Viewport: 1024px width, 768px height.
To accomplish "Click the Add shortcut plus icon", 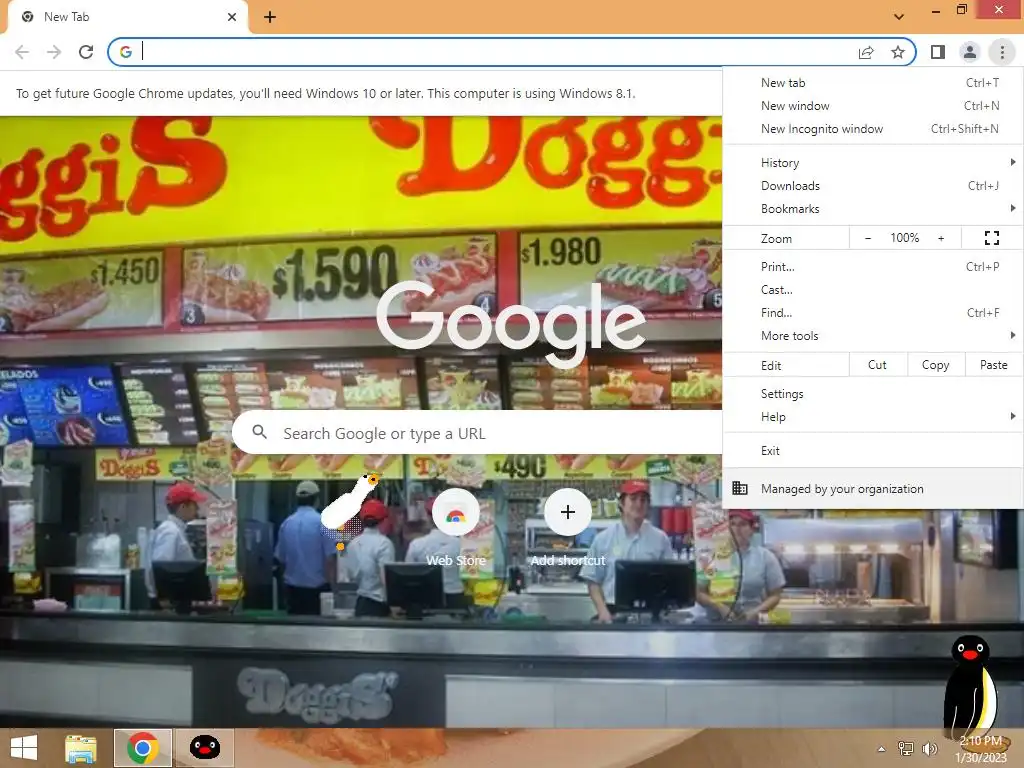I will pyautogui.click(x=568, y=513).
